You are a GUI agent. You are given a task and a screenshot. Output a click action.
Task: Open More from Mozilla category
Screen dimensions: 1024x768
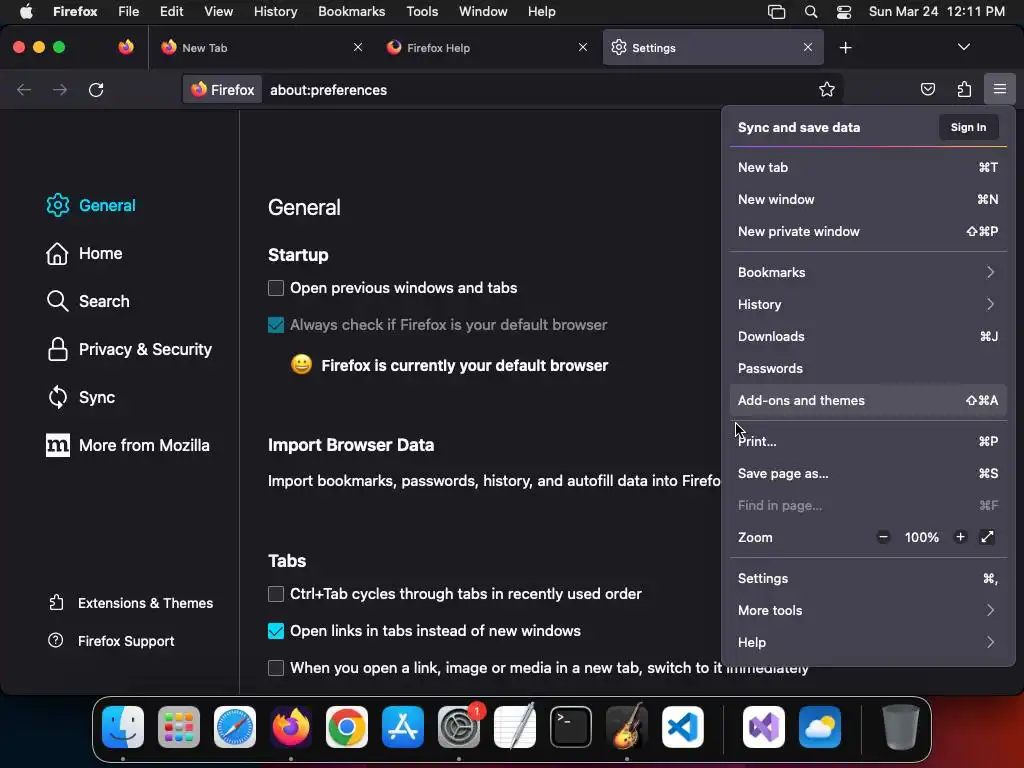[128, 445]
